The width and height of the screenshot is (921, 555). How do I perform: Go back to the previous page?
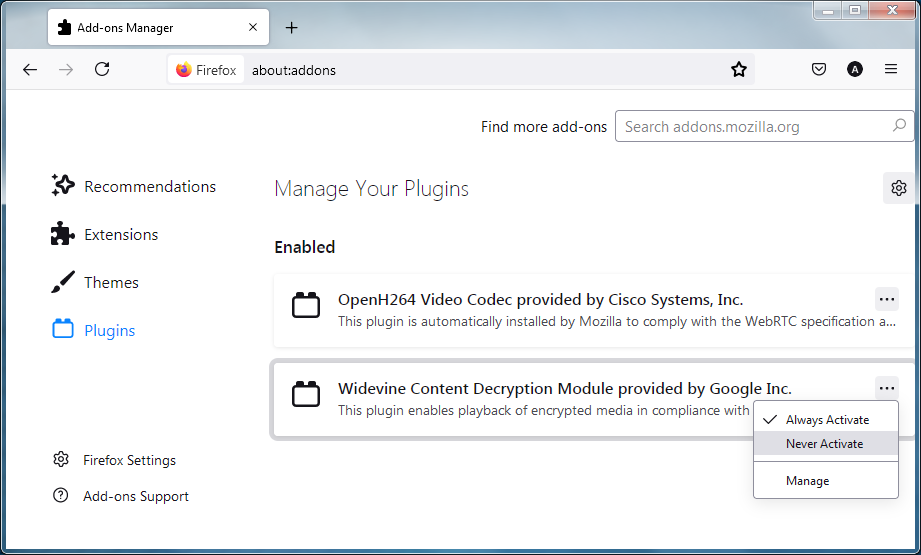tap(30, 70)
